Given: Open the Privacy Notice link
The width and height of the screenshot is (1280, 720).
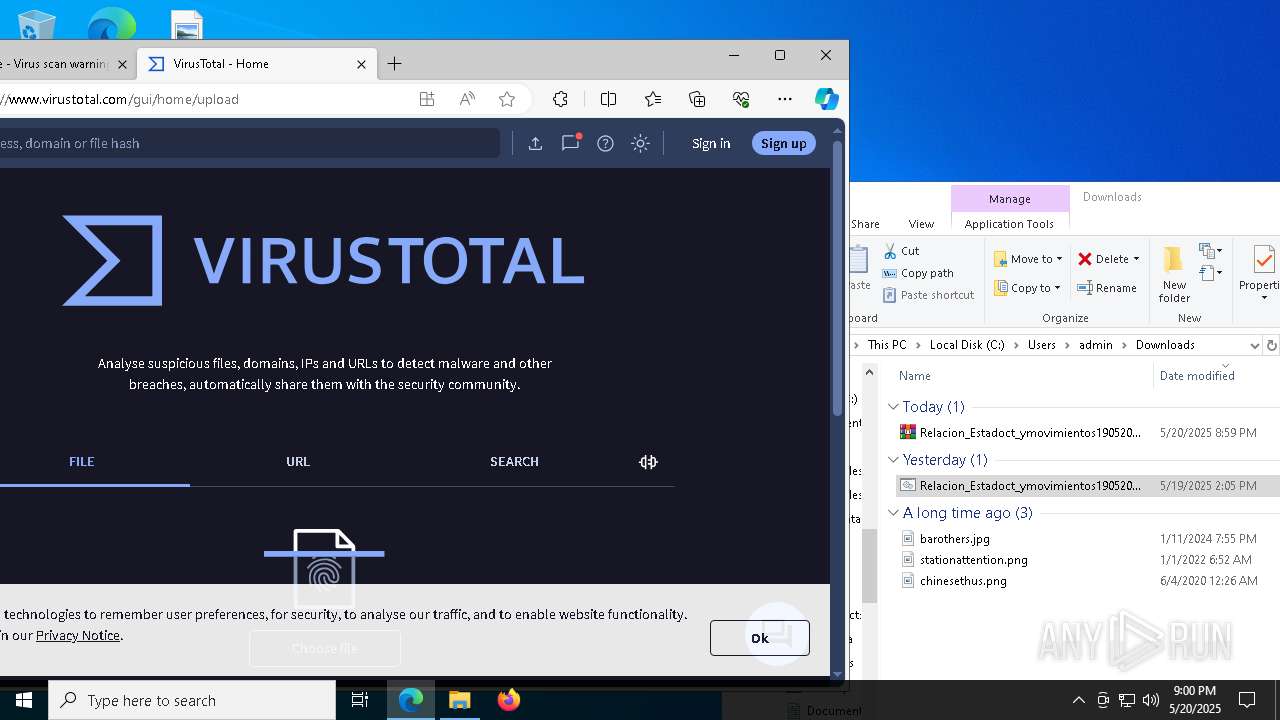Looking at the screenshot, I should point(78,635).
